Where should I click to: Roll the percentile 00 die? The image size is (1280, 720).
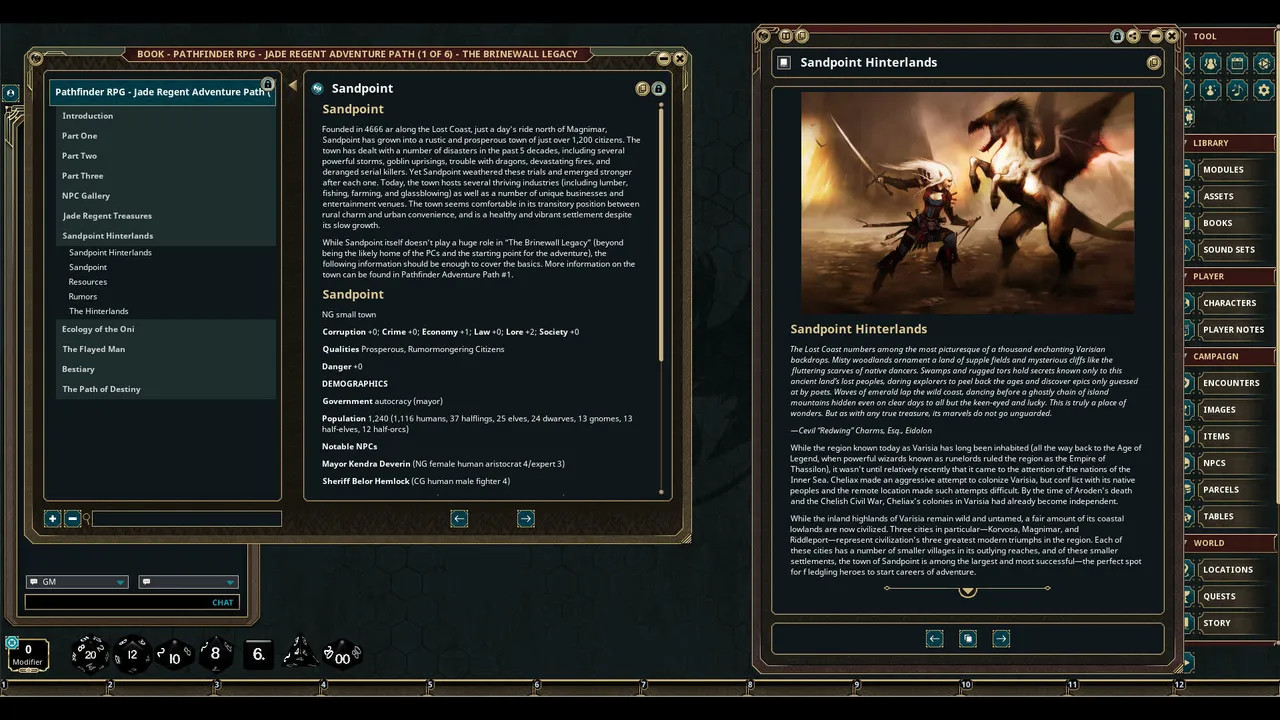(342, 654)
